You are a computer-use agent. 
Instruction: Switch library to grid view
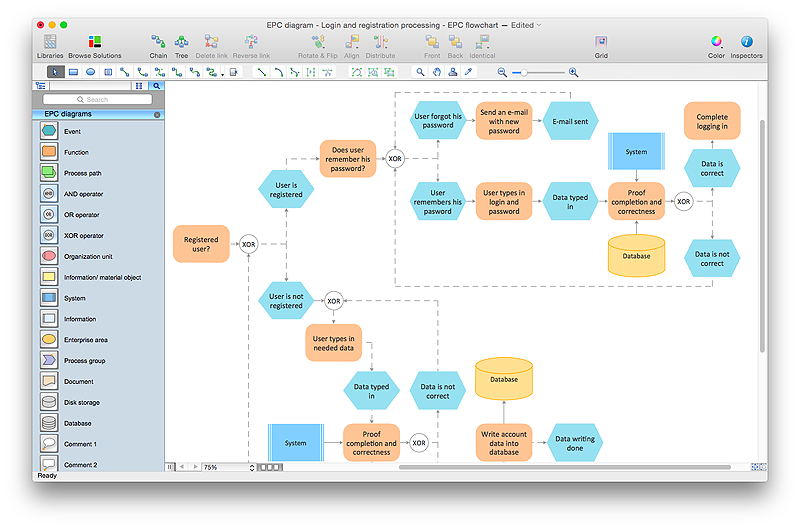(x=140, y=86)
